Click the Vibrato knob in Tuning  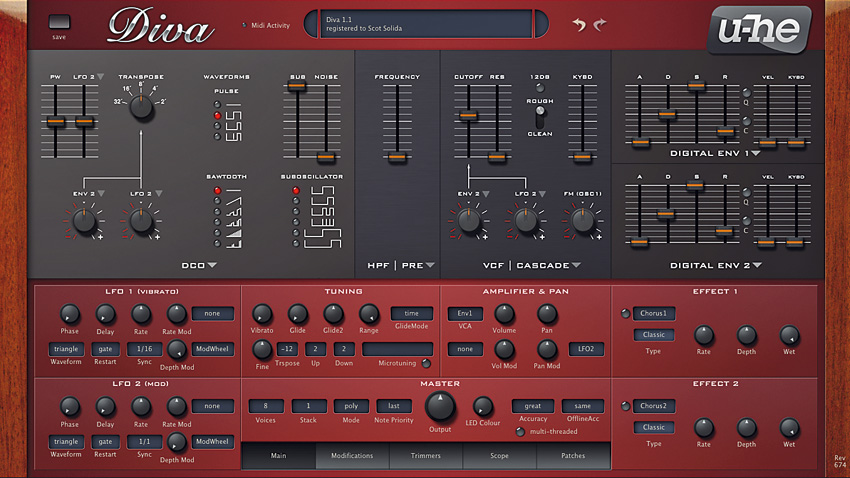point(262,314)
